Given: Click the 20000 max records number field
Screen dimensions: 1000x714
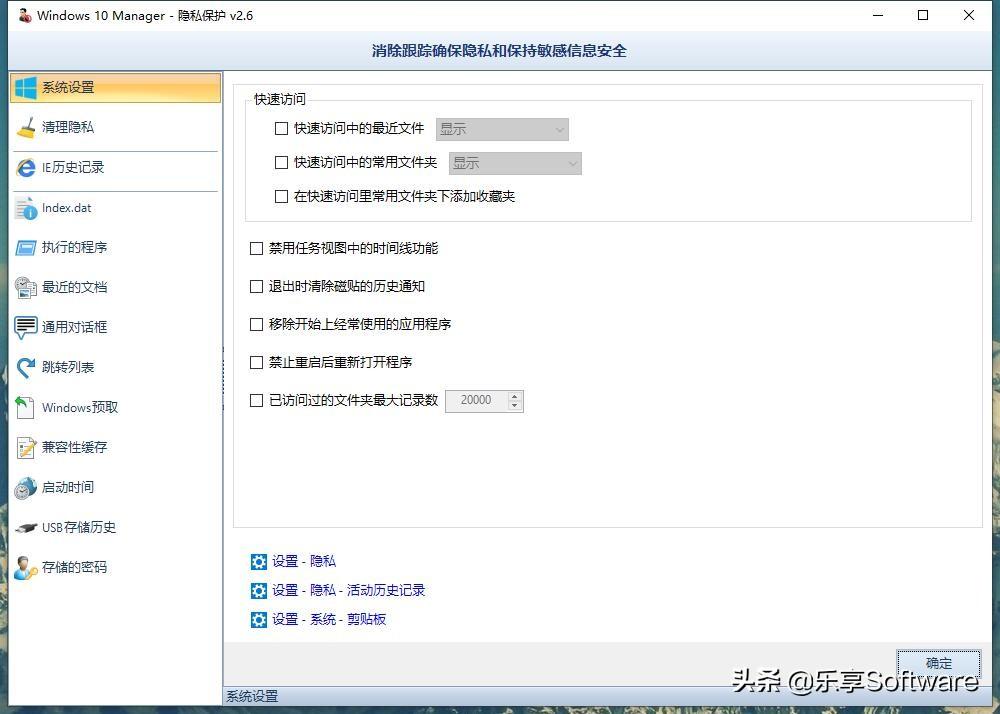Looking at the screenshot, I should click(476, 400).
